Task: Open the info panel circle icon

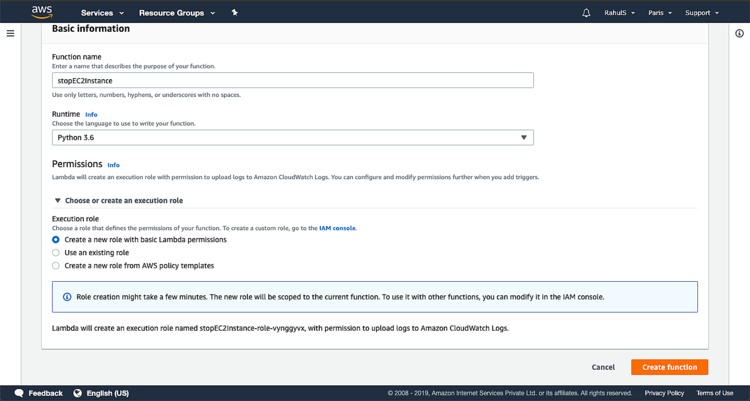Action: tap(739, 33)
